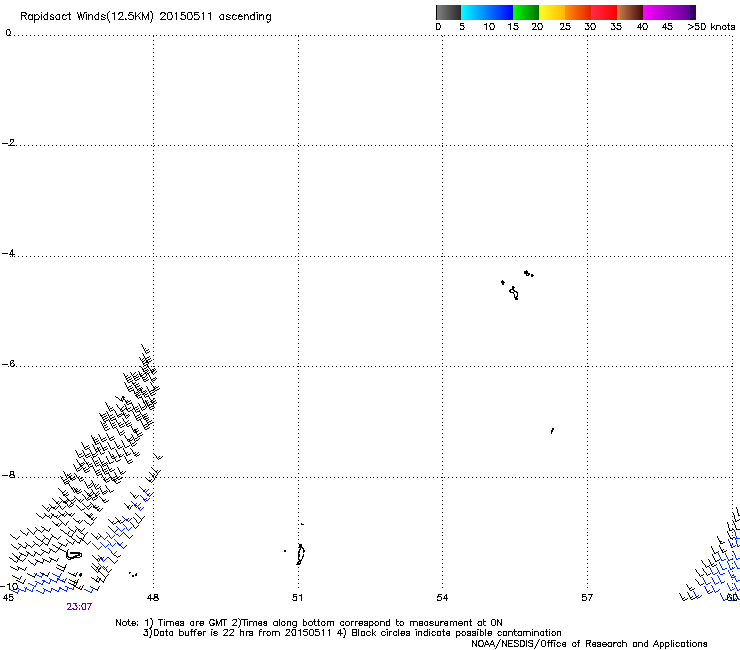
Task: Click the magenta 40-45 knots color swatch
Action: [x=656, y=12]
